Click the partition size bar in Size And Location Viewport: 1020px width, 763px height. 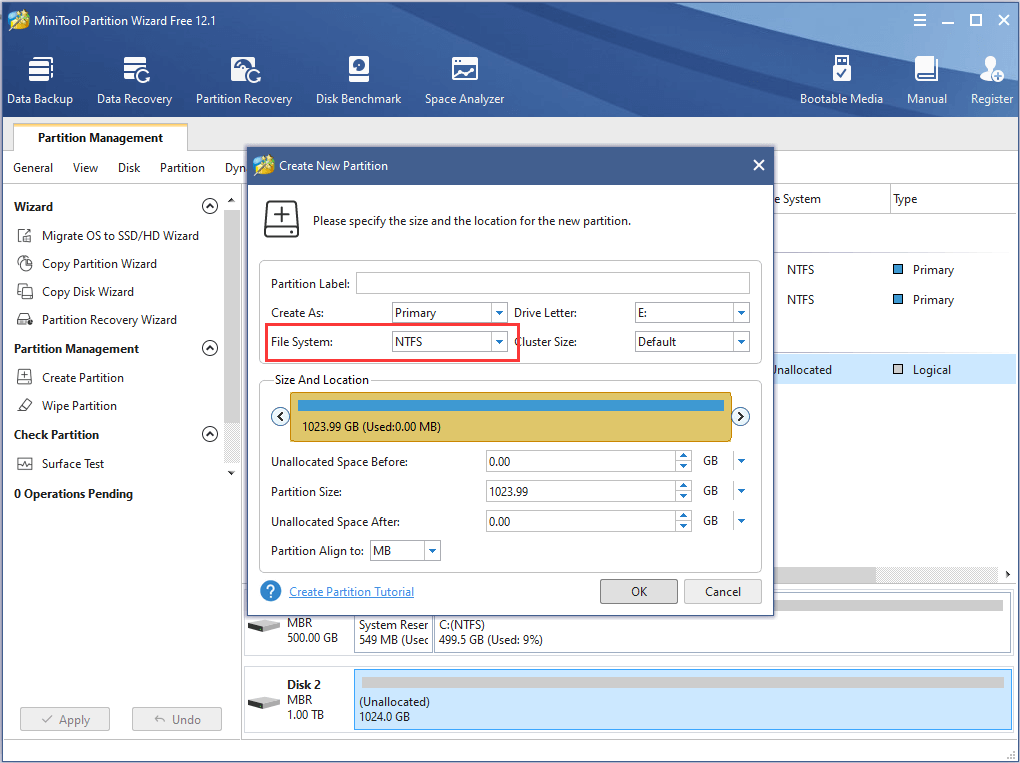[x=511, y=417]
